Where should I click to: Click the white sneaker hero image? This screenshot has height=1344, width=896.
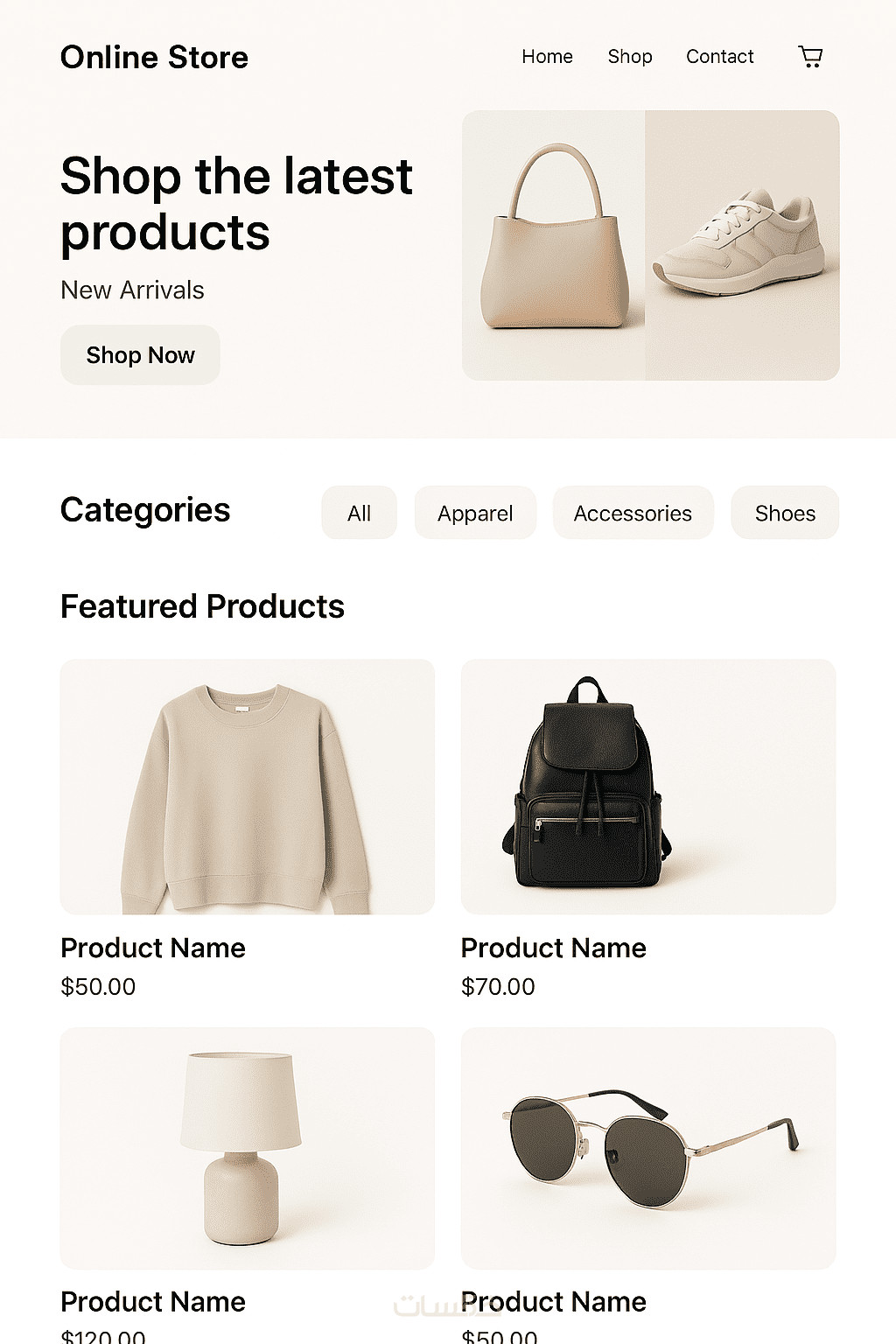point(742,245)
